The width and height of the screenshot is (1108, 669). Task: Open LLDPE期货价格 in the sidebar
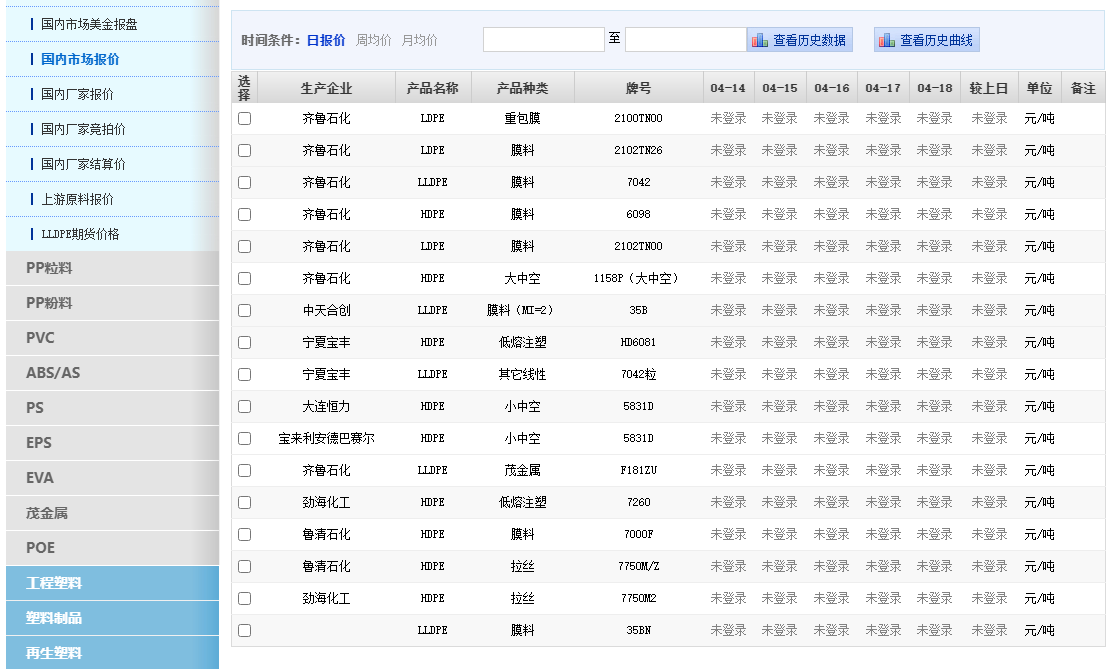[x=80, y=234]
